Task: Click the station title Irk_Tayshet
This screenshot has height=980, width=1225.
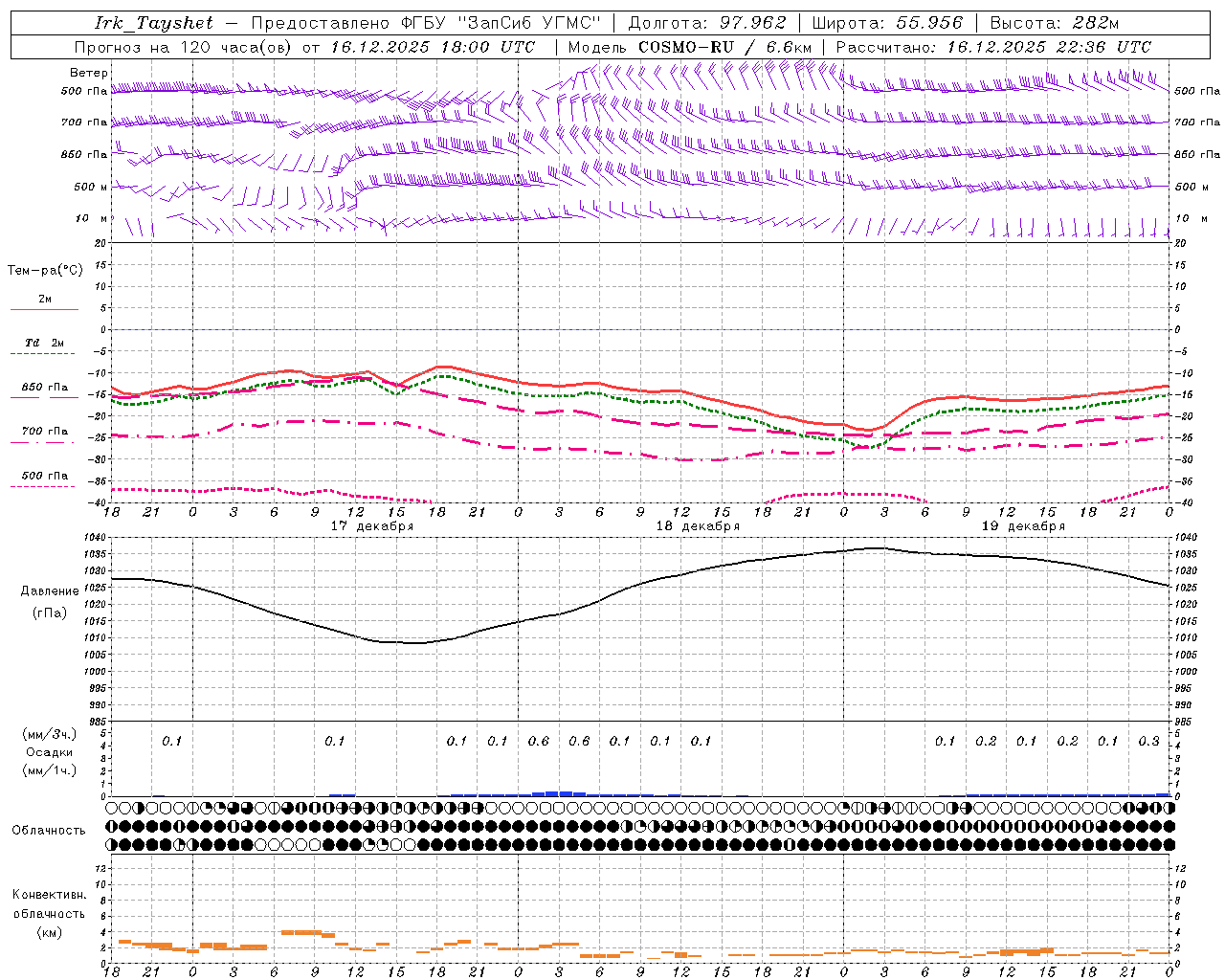Action: [x=154, y=23]
